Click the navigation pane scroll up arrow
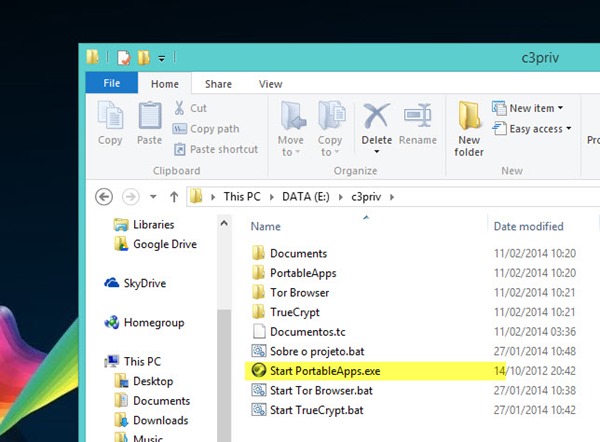The height and width of the screenshot is (442, 600). (x=224, y=223)
